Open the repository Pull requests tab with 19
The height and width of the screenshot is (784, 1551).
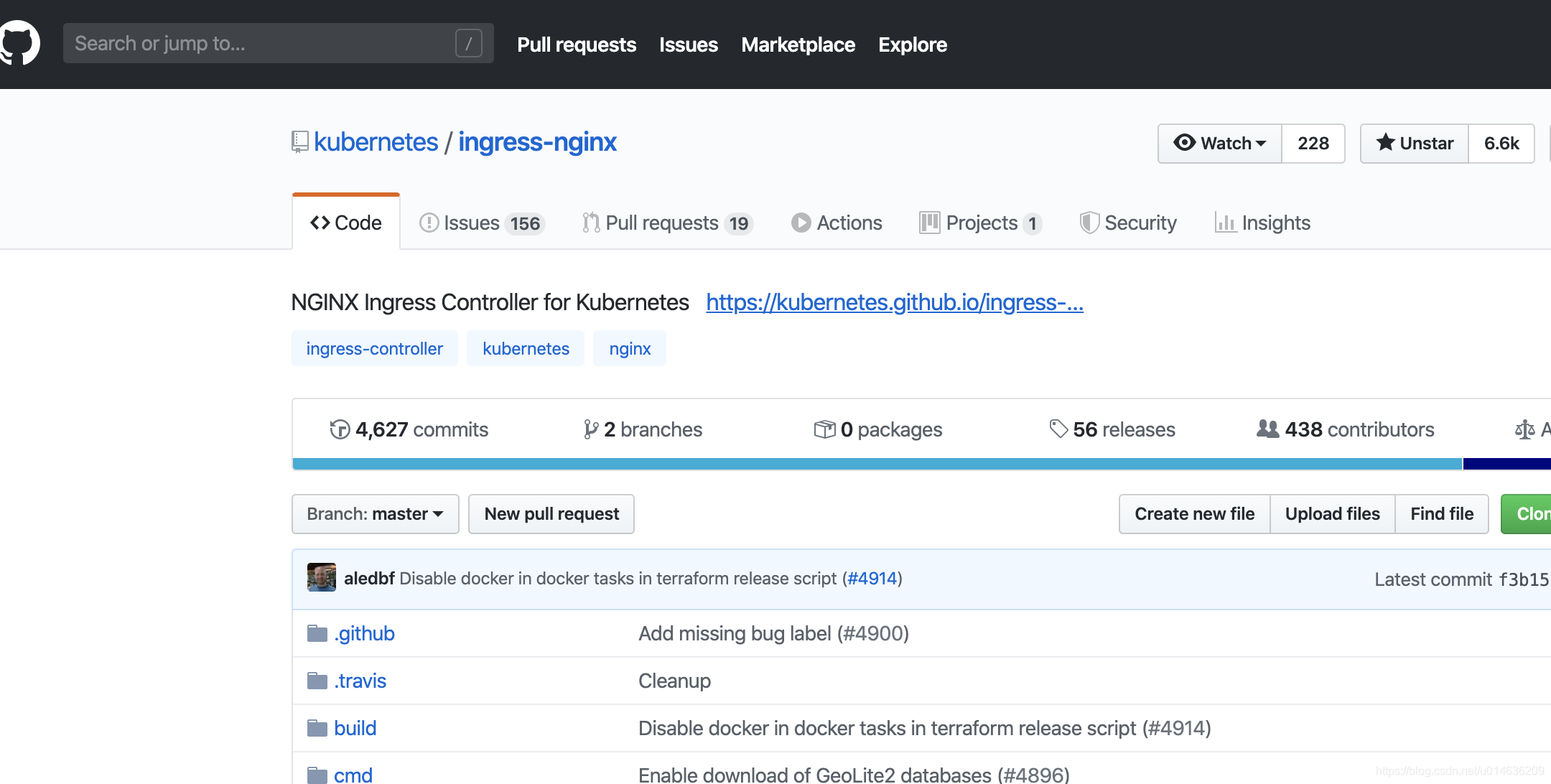tap(667, 223)
